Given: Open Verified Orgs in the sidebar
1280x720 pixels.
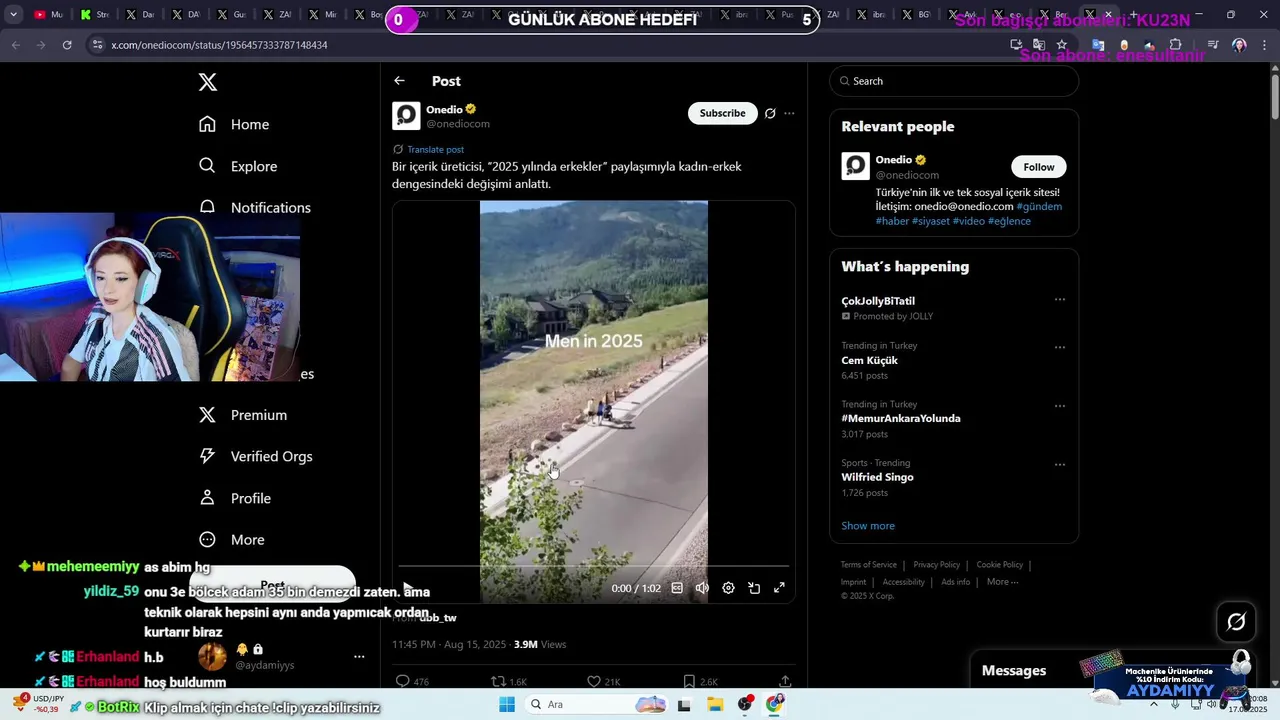Looking at the screenshot, I should point(256,456).
